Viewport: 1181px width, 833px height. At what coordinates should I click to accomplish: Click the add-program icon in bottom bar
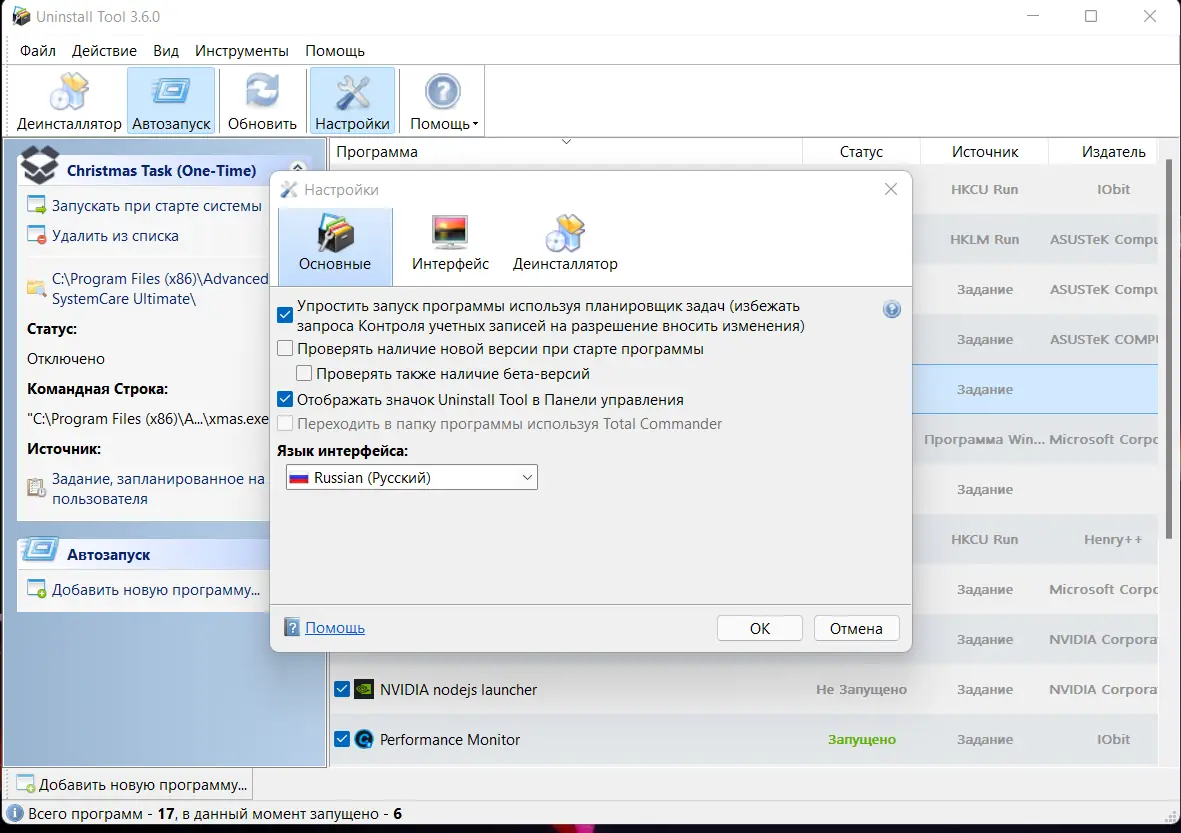coord(25,783)
